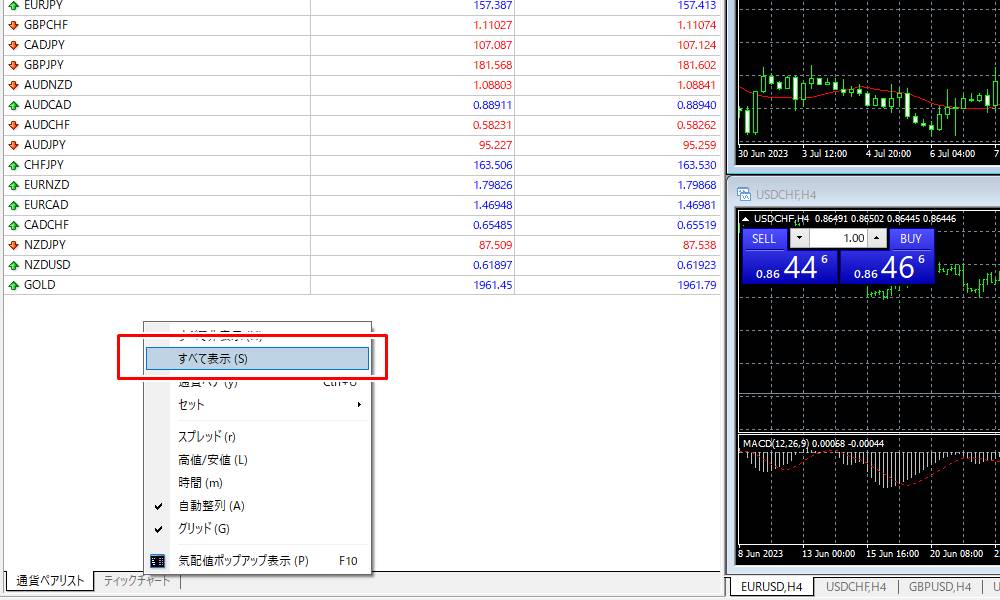Expand the セット submenu

click(x=190, y=402)
